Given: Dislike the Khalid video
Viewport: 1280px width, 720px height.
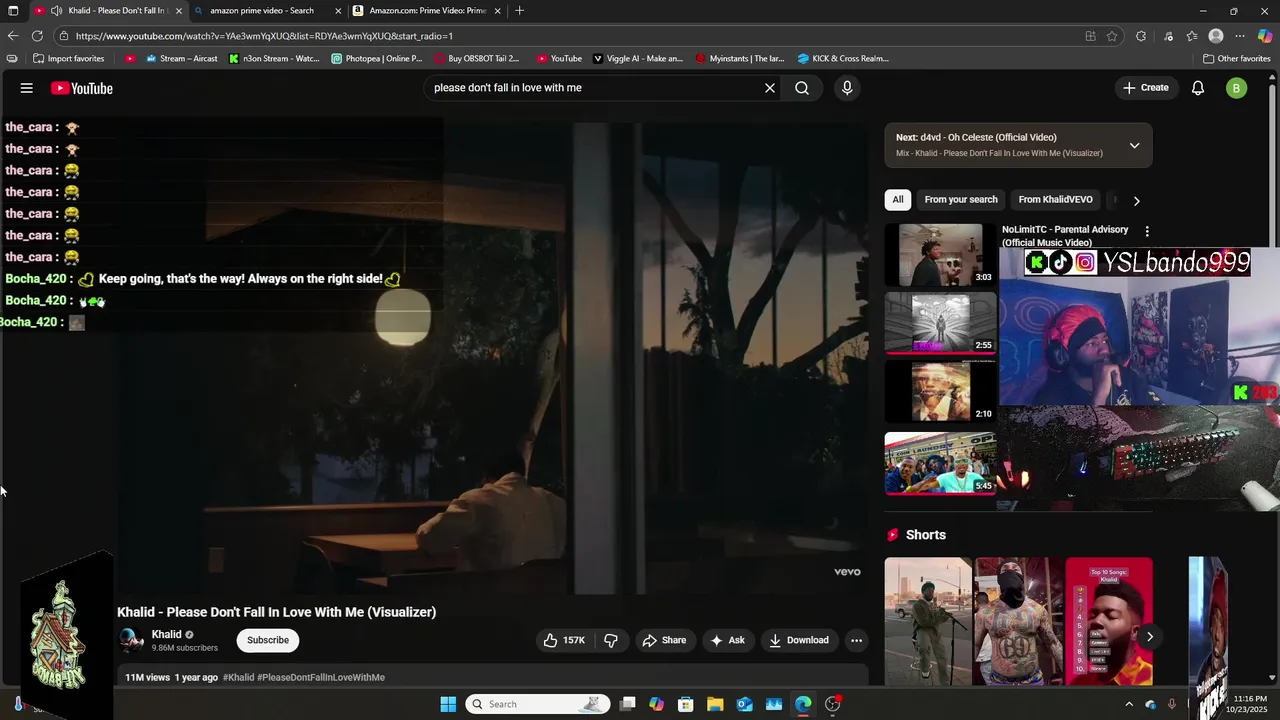Looking at the screenshot, I should click(x=611, y=640).
